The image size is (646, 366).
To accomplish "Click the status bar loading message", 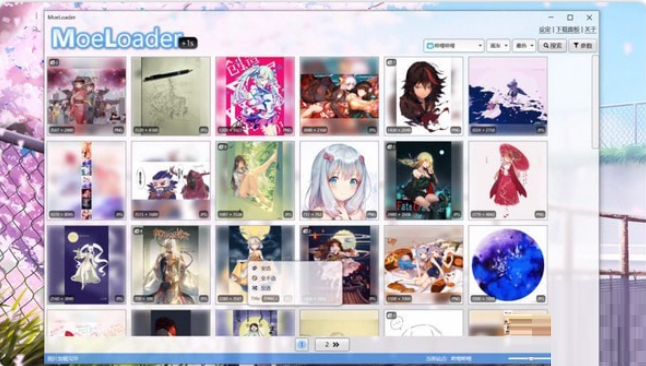I will click(63, 359).
